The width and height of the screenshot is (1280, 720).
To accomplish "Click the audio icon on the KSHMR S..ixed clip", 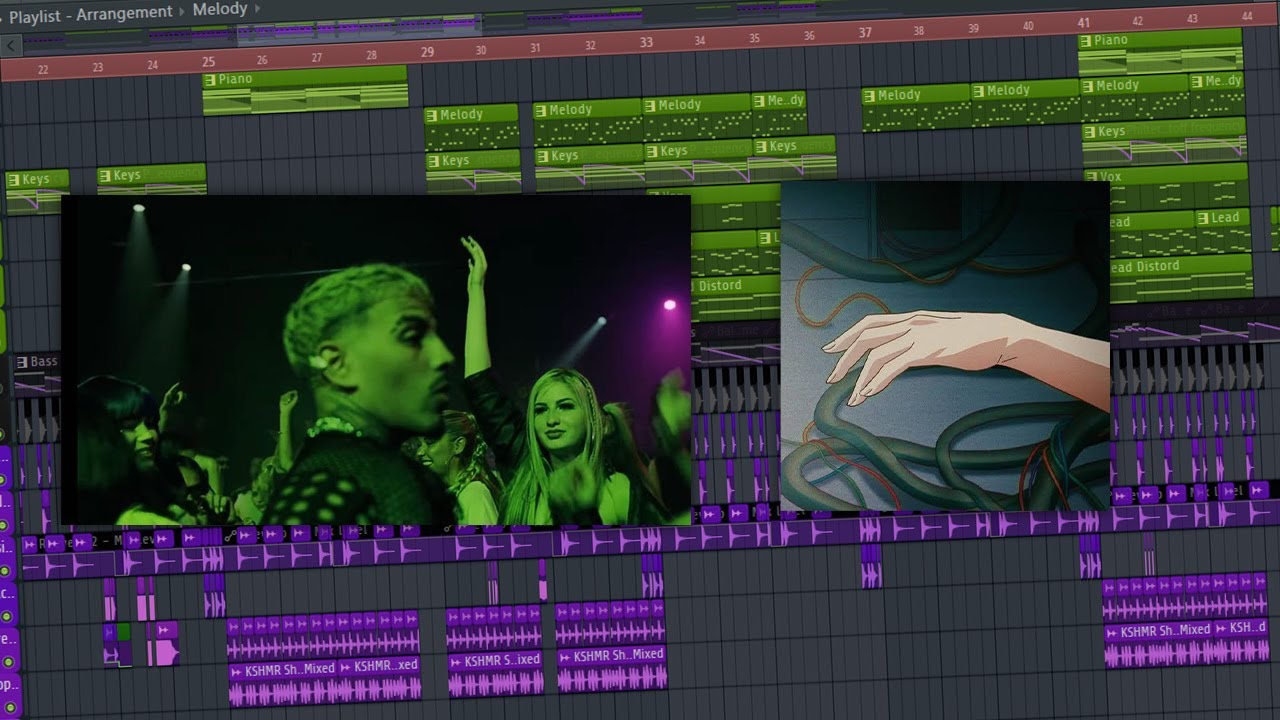I will point(455,662).
